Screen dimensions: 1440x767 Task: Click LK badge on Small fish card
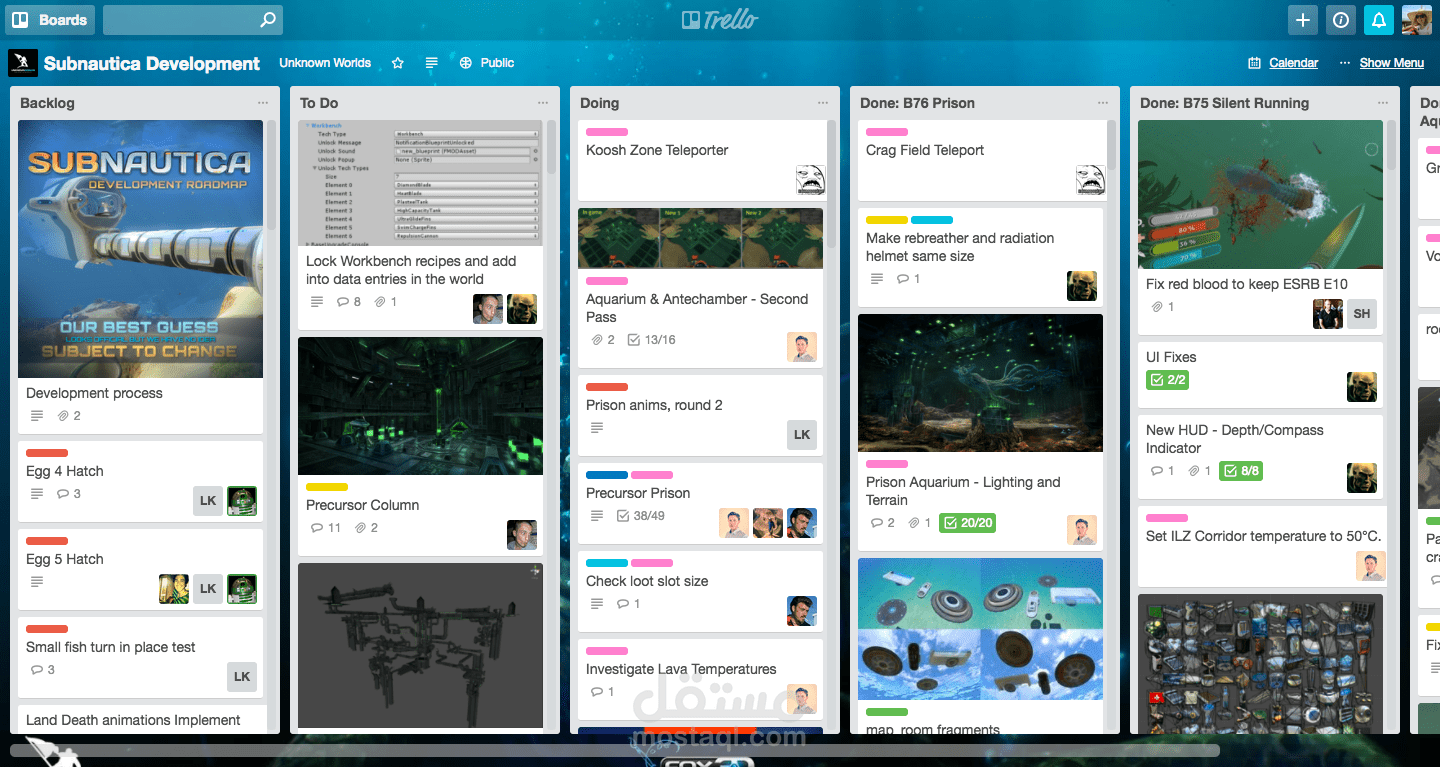click(x=242, y=676)
